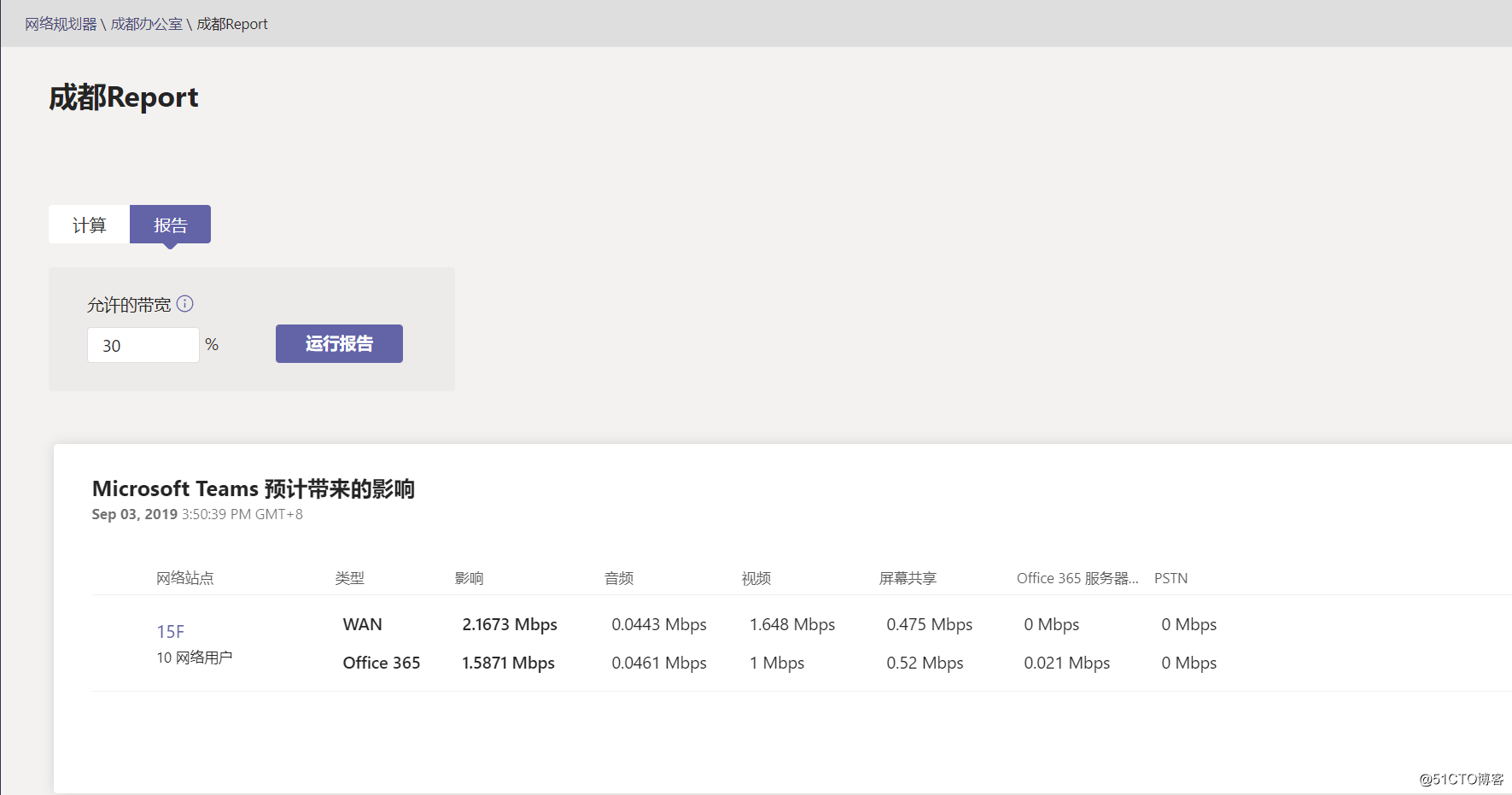Click the 允许的带宽 label
This screenshot has width=1512, height=795.
129,305
